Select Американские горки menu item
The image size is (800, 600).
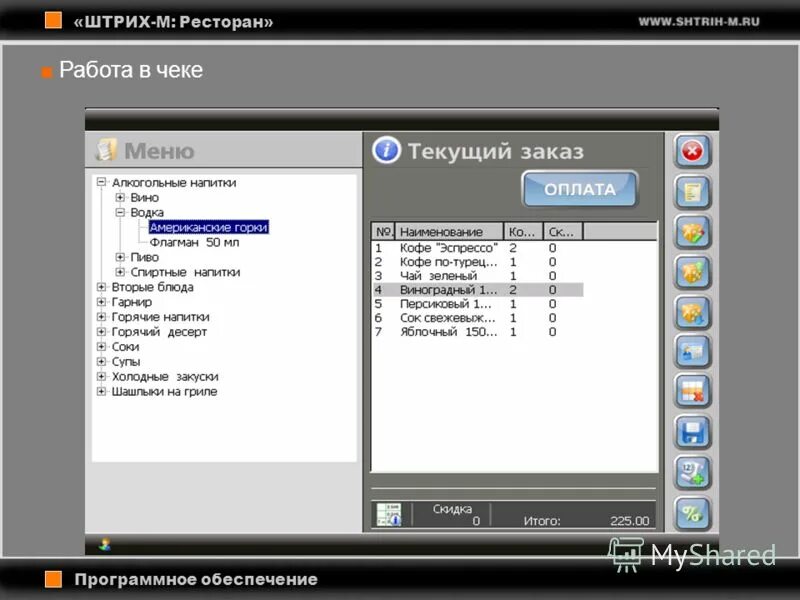click(208, 227)
